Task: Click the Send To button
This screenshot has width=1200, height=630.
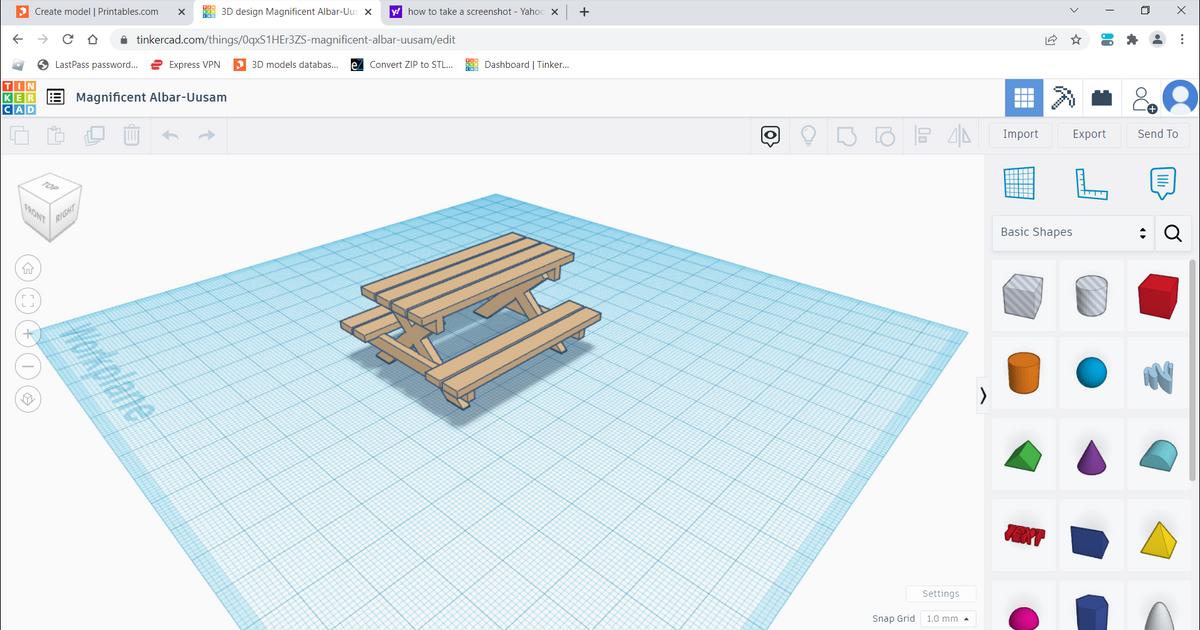Action: (1157, 133)
